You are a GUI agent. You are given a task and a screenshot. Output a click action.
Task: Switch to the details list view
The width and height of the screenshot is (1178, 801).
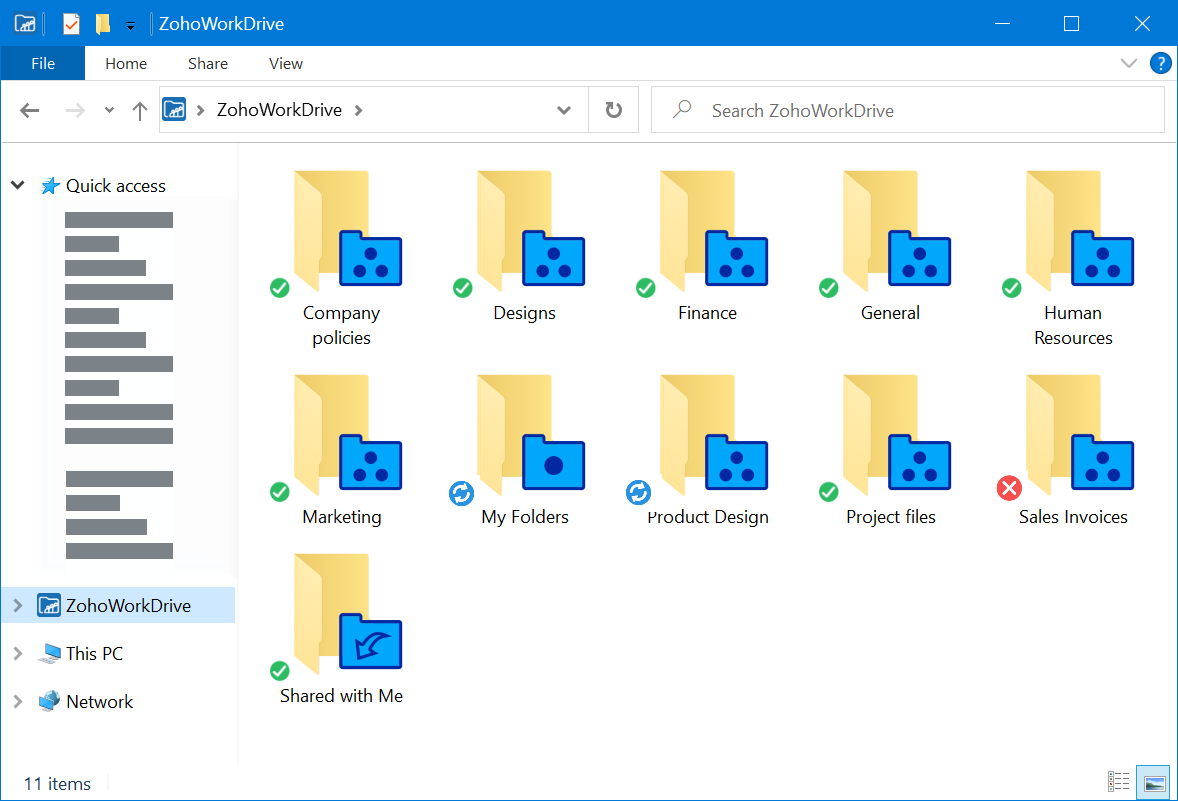(1118, 781)
